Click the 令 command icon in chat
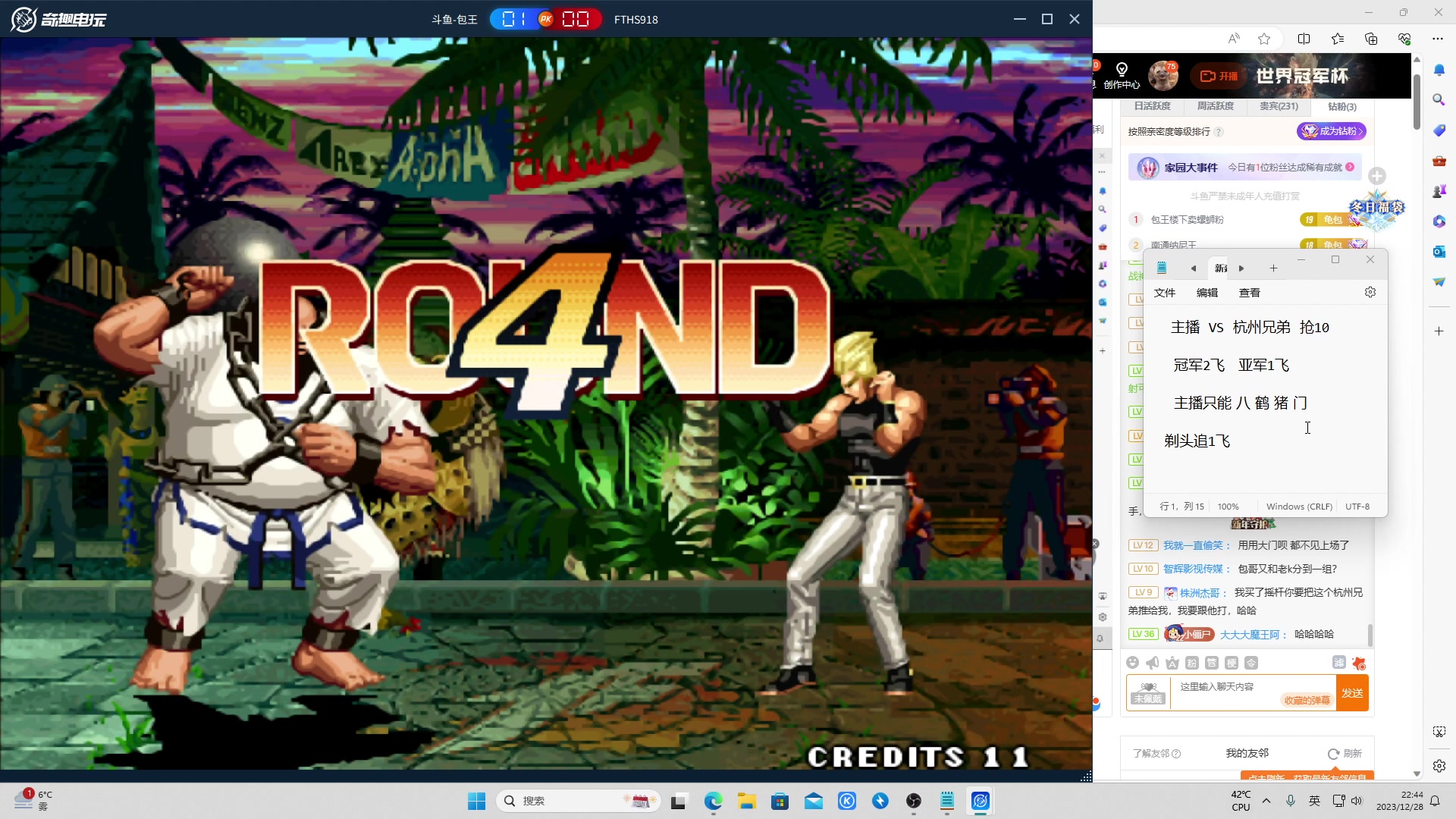 click(x=1251, y=663)
